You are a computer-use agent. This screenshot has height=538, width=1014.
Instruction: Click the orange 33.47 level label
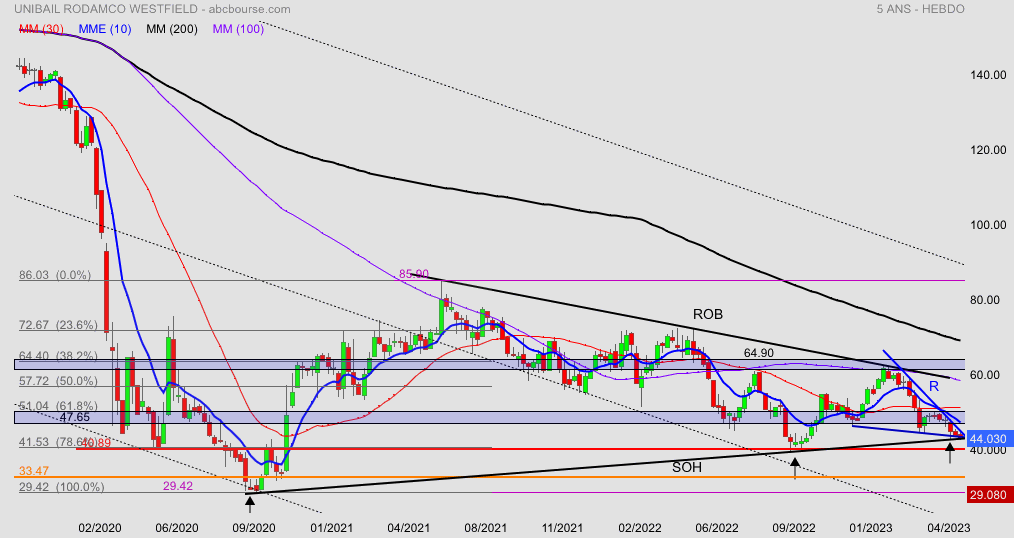coord(34,471)
